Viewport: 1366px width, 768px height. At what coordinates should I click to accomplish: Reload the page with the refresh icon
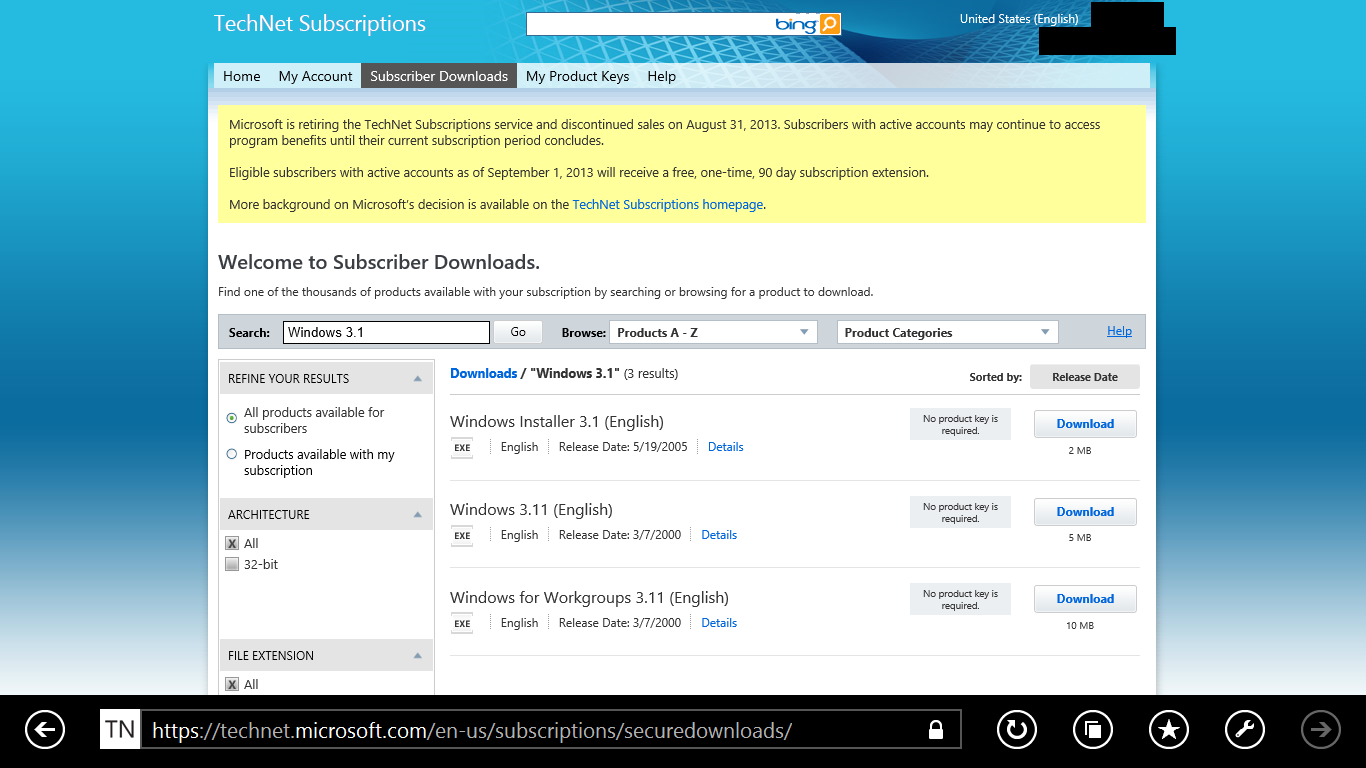pyautogui.click(x=1017, y=730)
